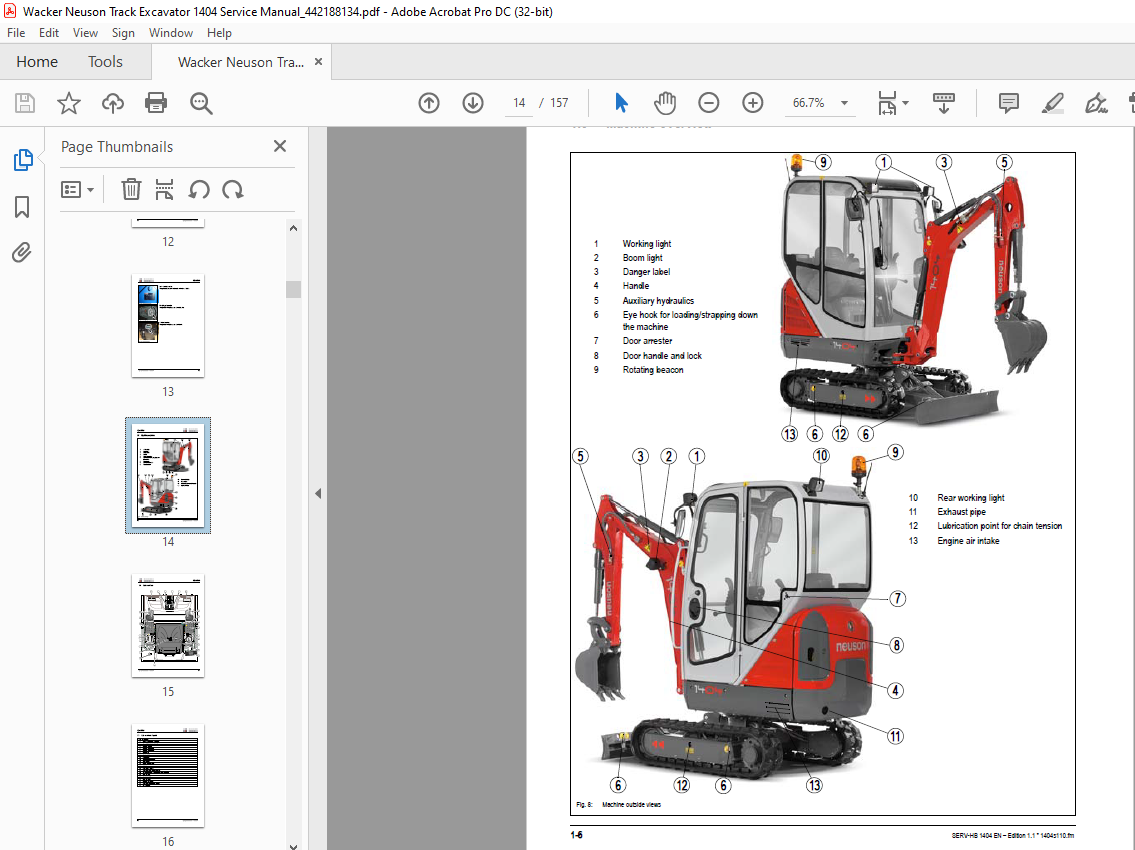The width and height of the screenshot is (1135, 850).
Task: Switch to the Tools tab
Action: click(106, 62)
